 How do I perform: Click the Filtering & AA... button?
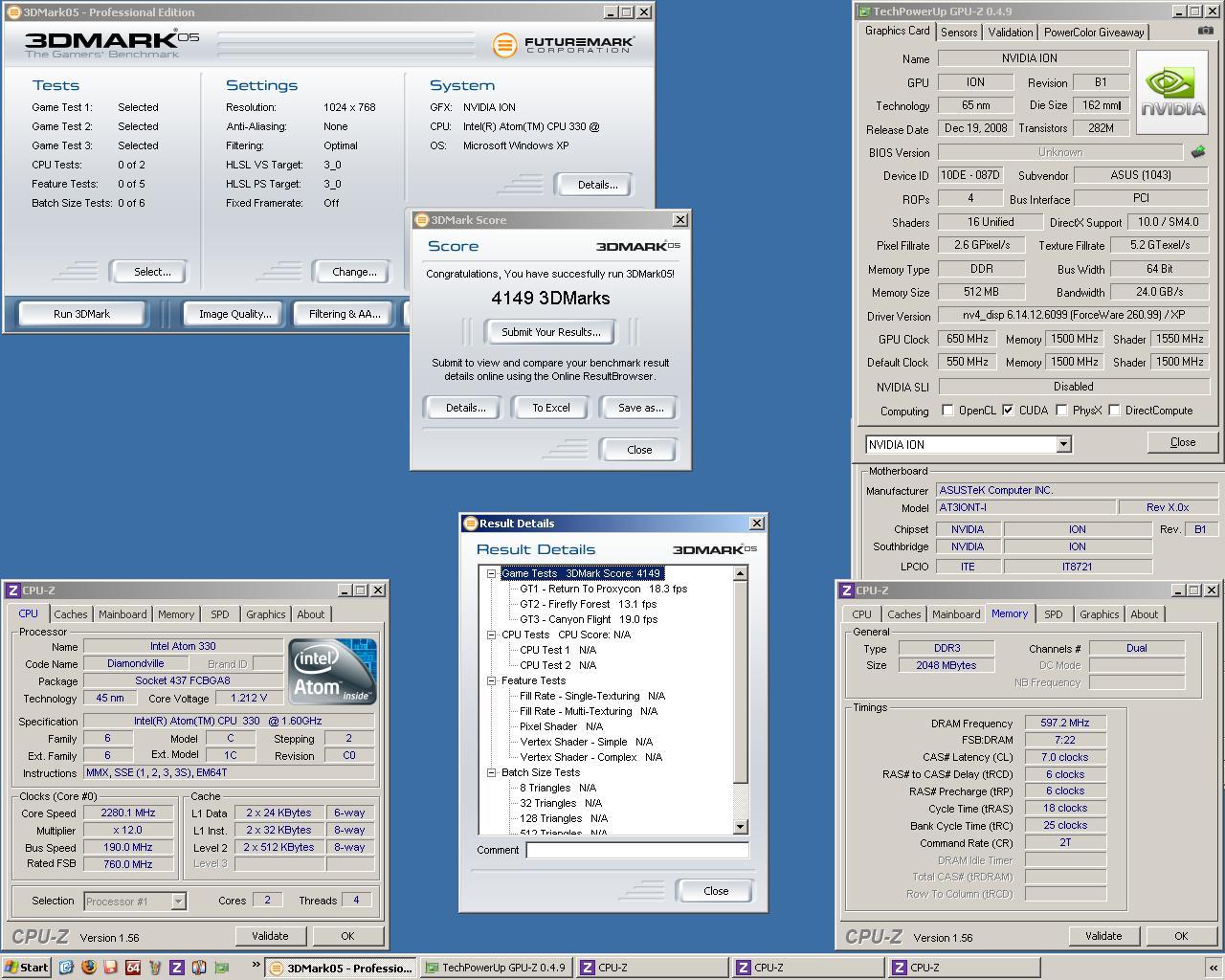click(345, 314)
